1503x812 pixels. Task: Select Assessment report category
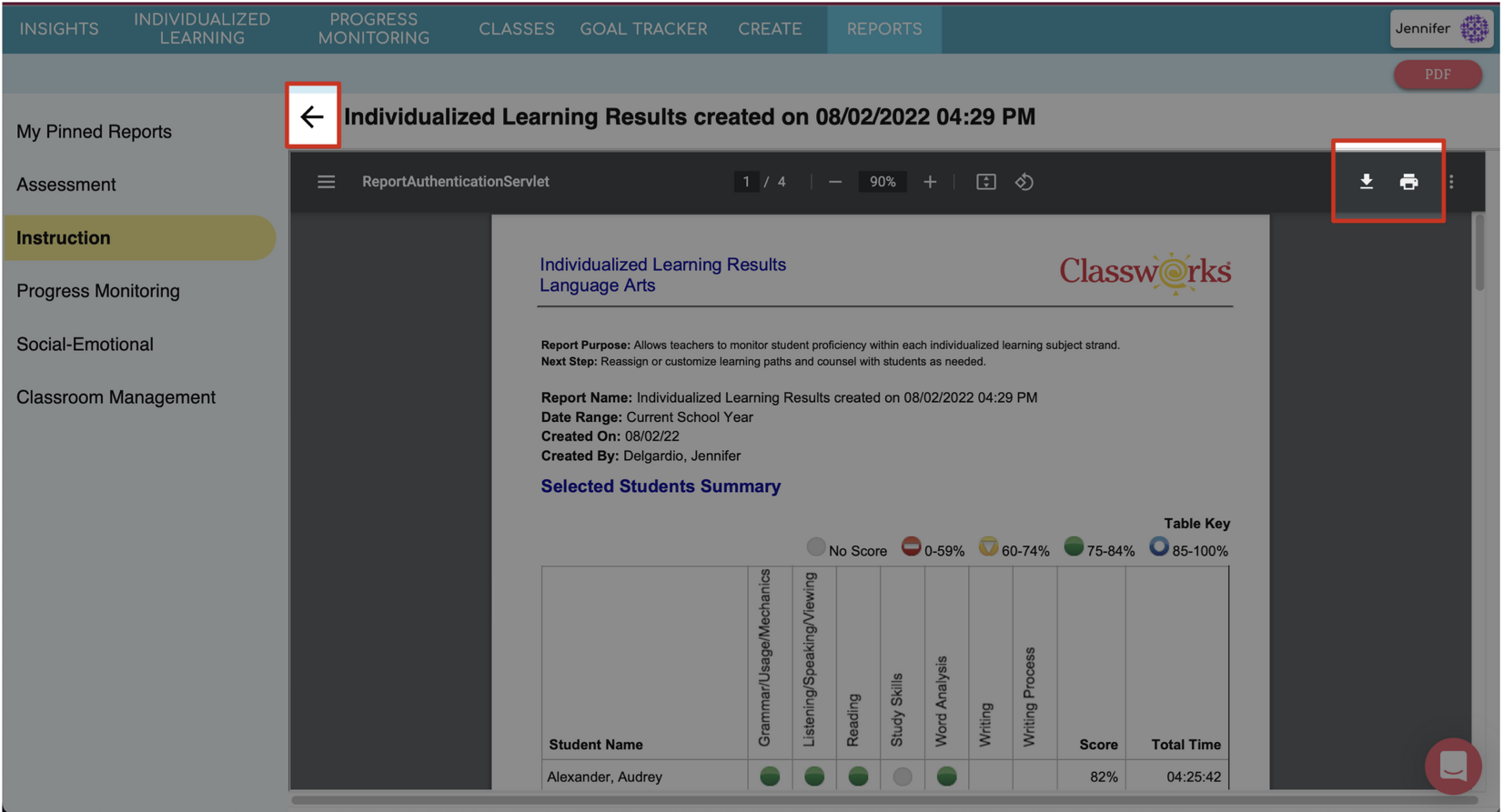coord(66,185)
